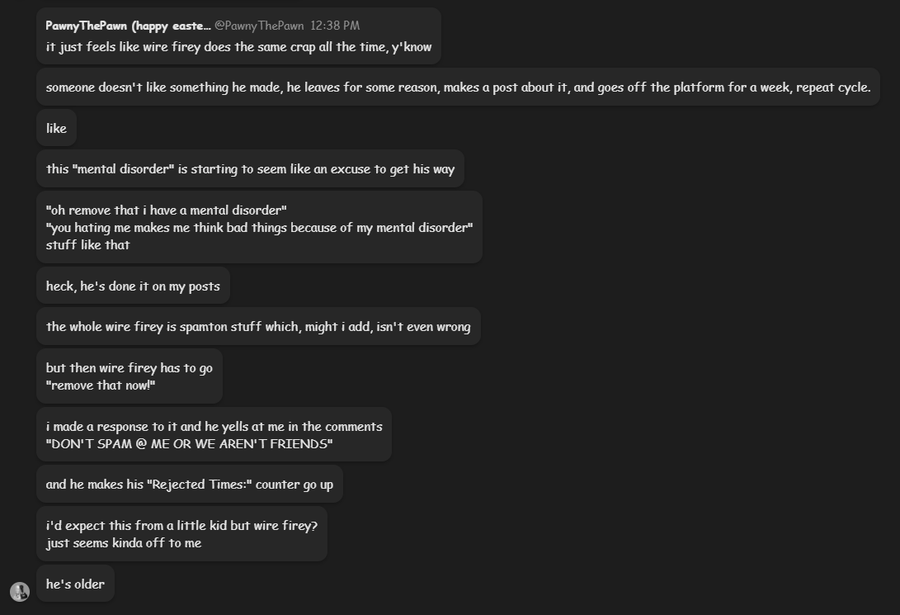
Task: Click the "Rejected Times:" counter message
Action: [x=189, y=485]
